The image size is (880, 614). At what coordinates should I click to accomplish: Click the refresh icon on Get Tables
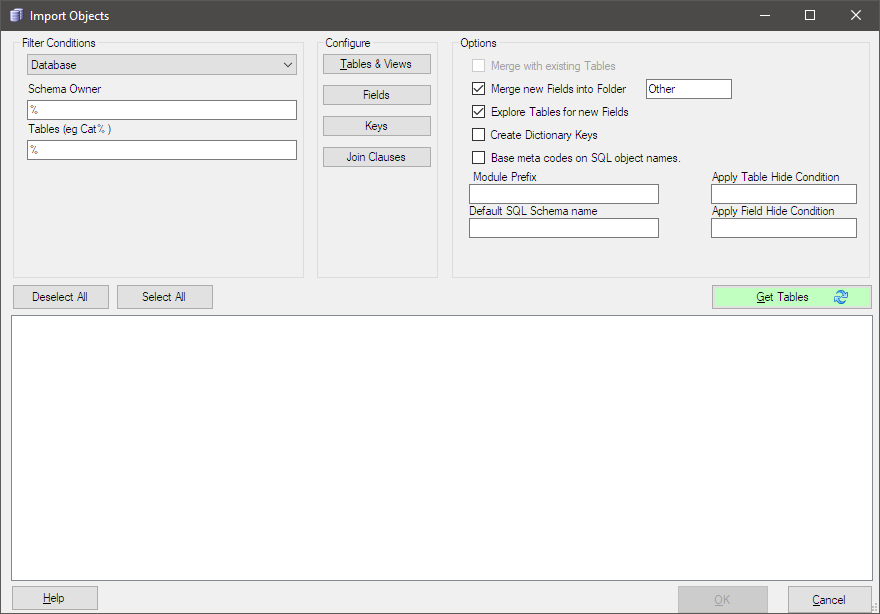(841, 297)
